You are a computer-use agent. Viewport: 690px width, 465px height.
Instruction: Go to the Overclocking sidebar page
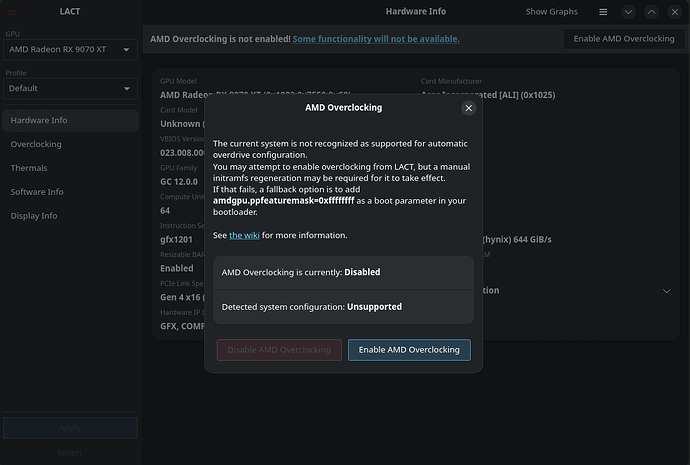tap(70, 144)
